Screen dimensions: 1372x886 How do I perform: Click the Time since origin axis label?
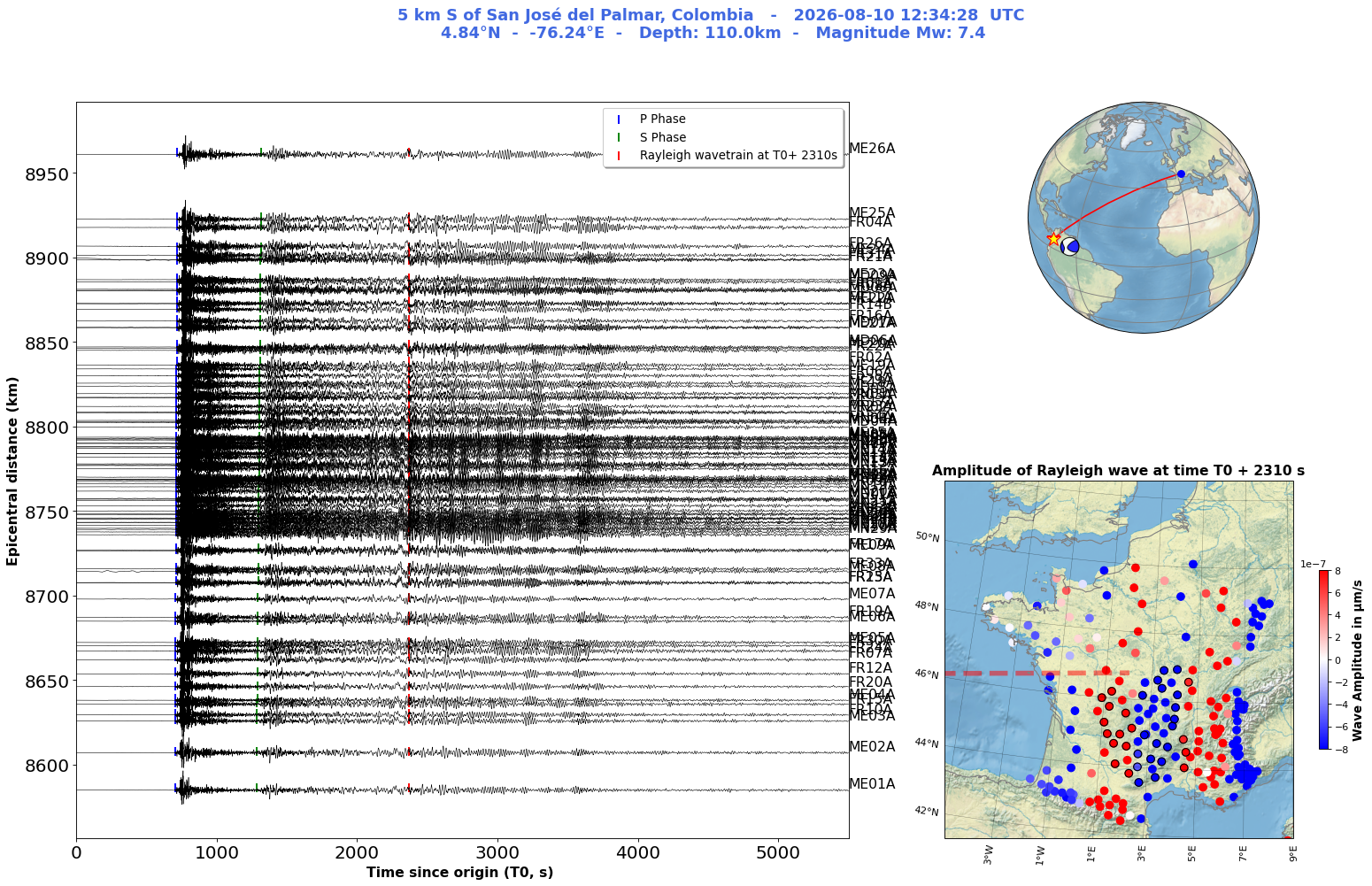point(460,873)
